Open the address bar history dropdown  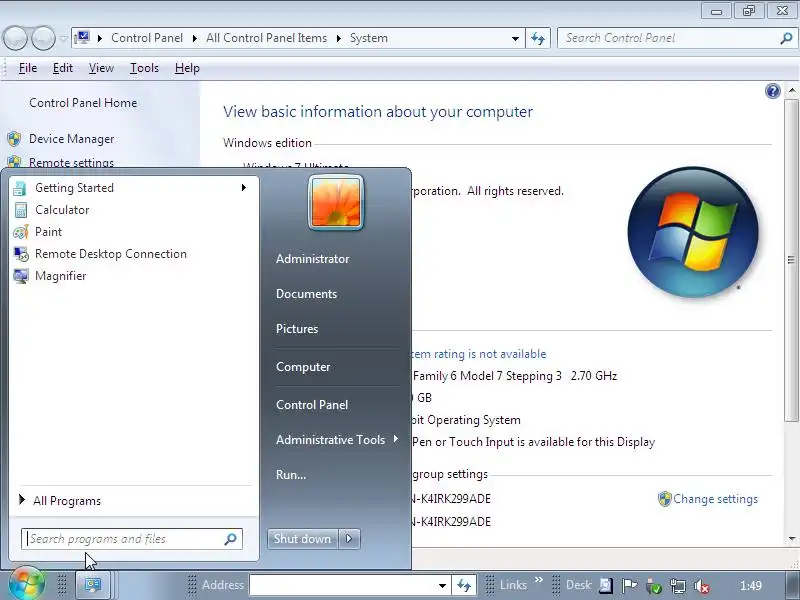[x=515, y=39]
